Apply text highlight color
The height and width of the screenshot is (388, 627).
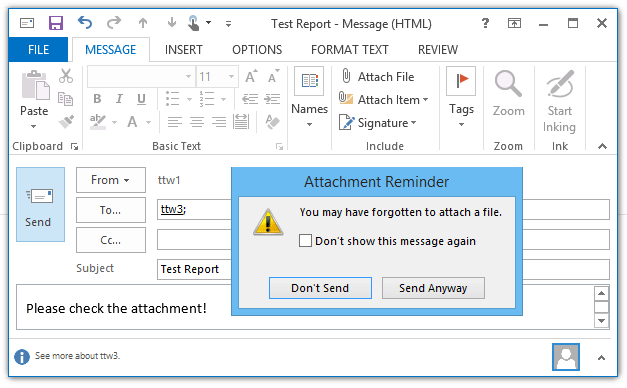pos(98,122)
